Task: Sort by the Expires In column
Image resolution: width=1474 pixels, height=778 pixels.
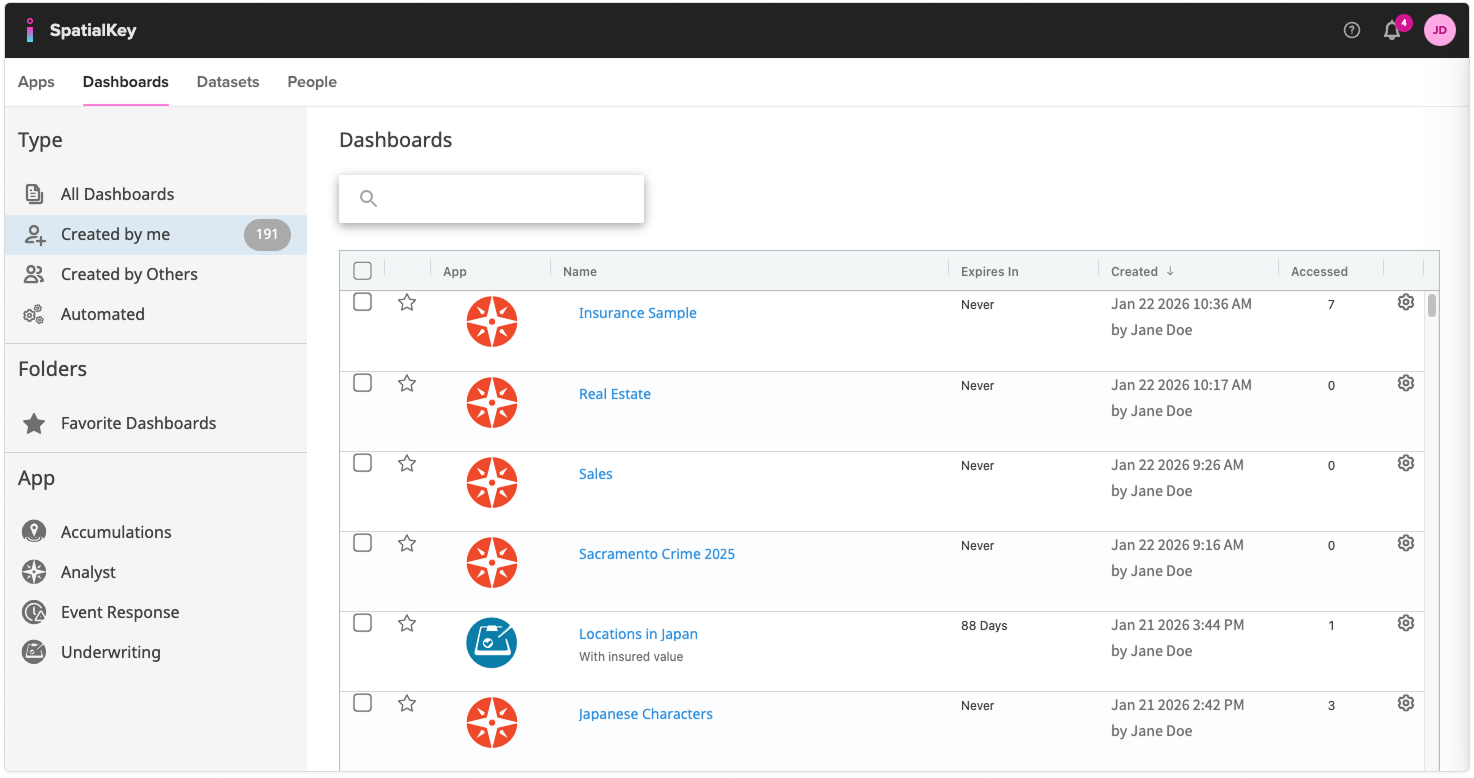Action: [x=989, y=271]
